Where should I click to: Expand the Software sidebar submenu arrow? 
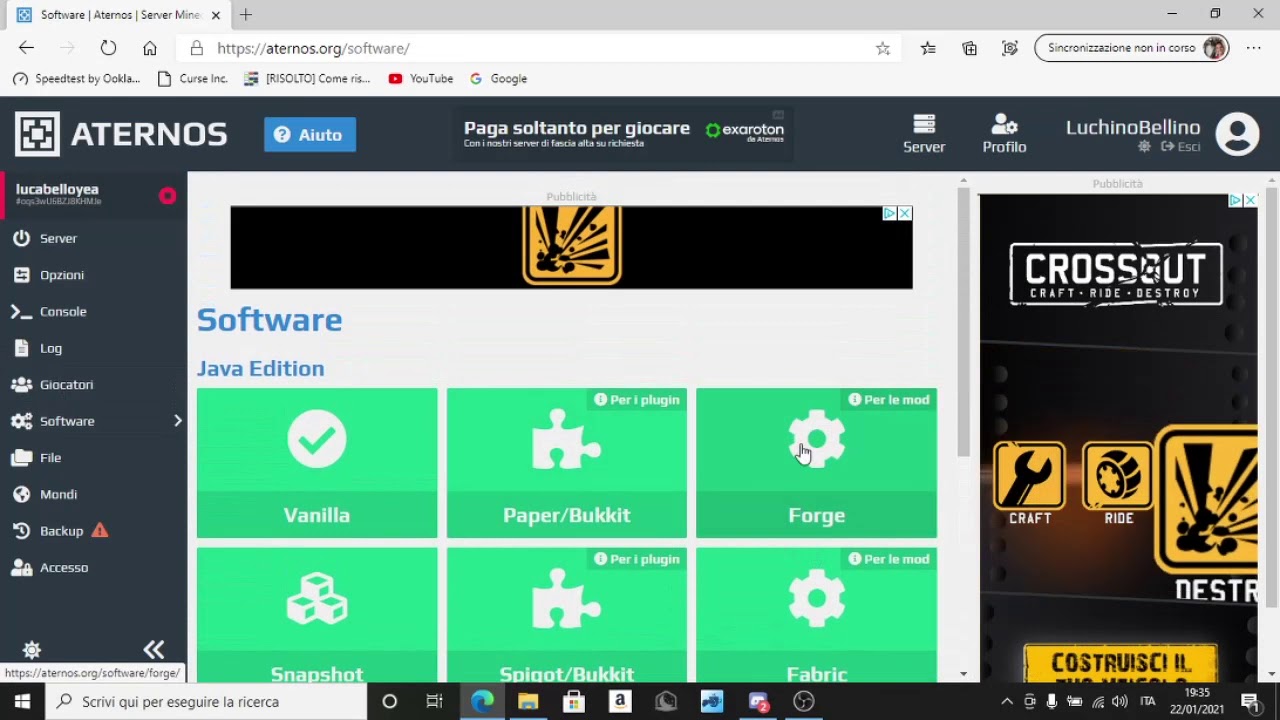point(177,421)
